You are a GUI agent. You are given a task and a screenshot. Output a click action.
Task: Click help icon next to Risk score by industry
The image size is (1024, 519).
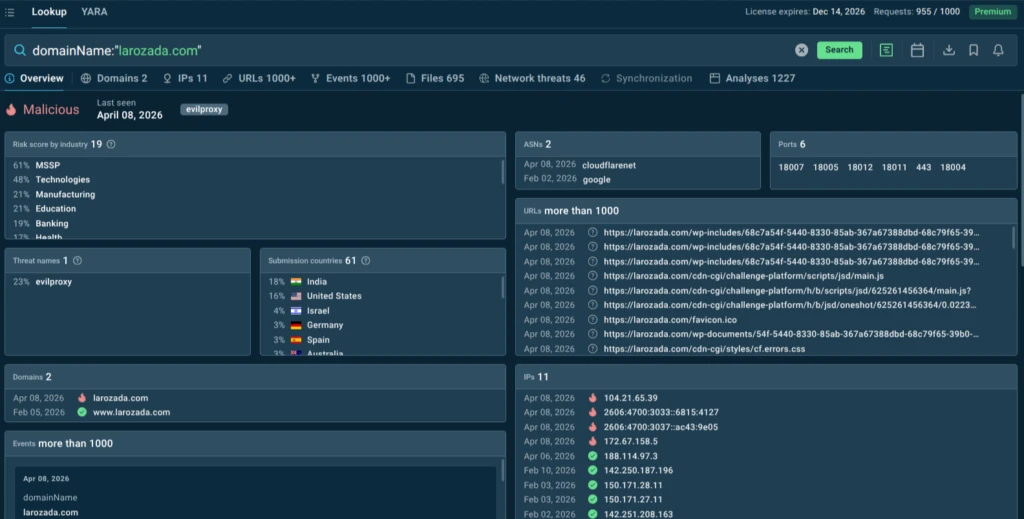click(111, 144)
